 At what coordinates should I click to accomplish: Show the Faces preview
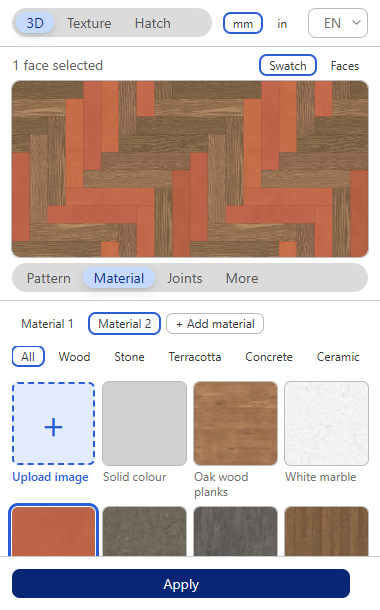(345, 66)
